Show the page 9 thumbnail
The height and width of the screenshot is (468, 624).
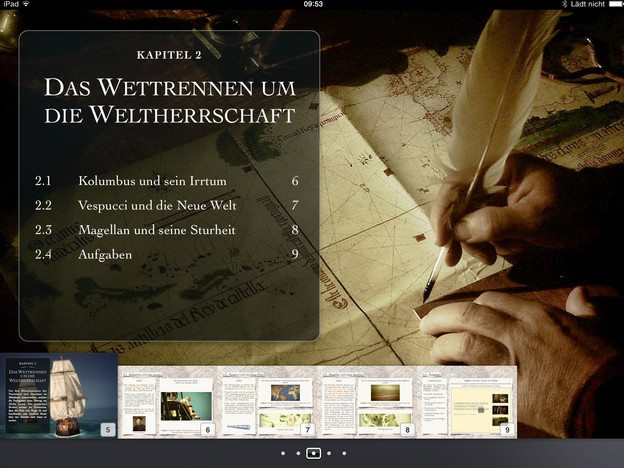point(467,400)
